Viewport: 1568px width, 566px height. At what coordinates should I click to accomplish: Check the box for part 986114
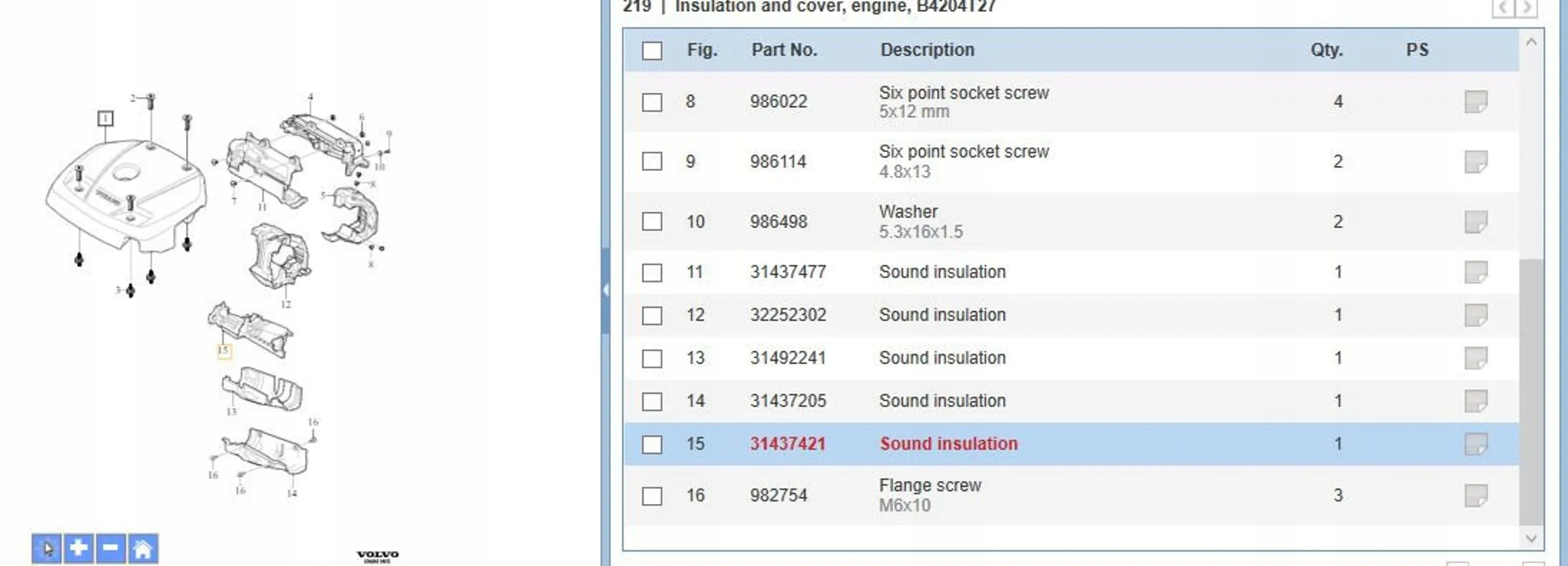point(652,162)
